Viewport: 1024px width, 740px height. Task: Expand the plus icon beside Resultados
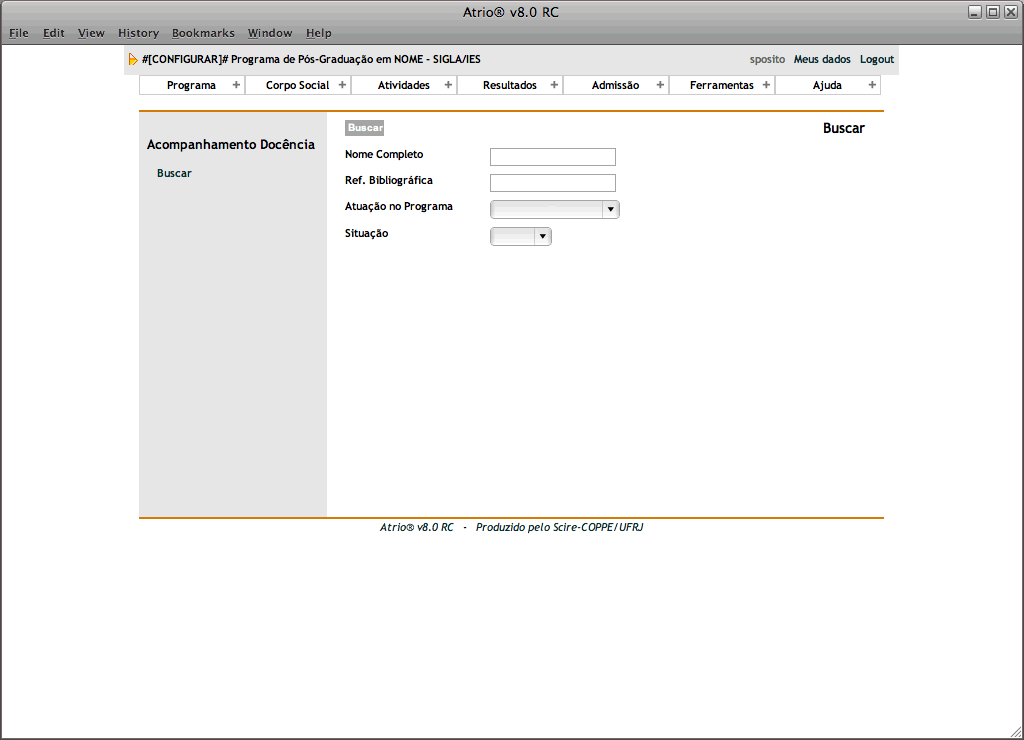(x=554, y=85)
